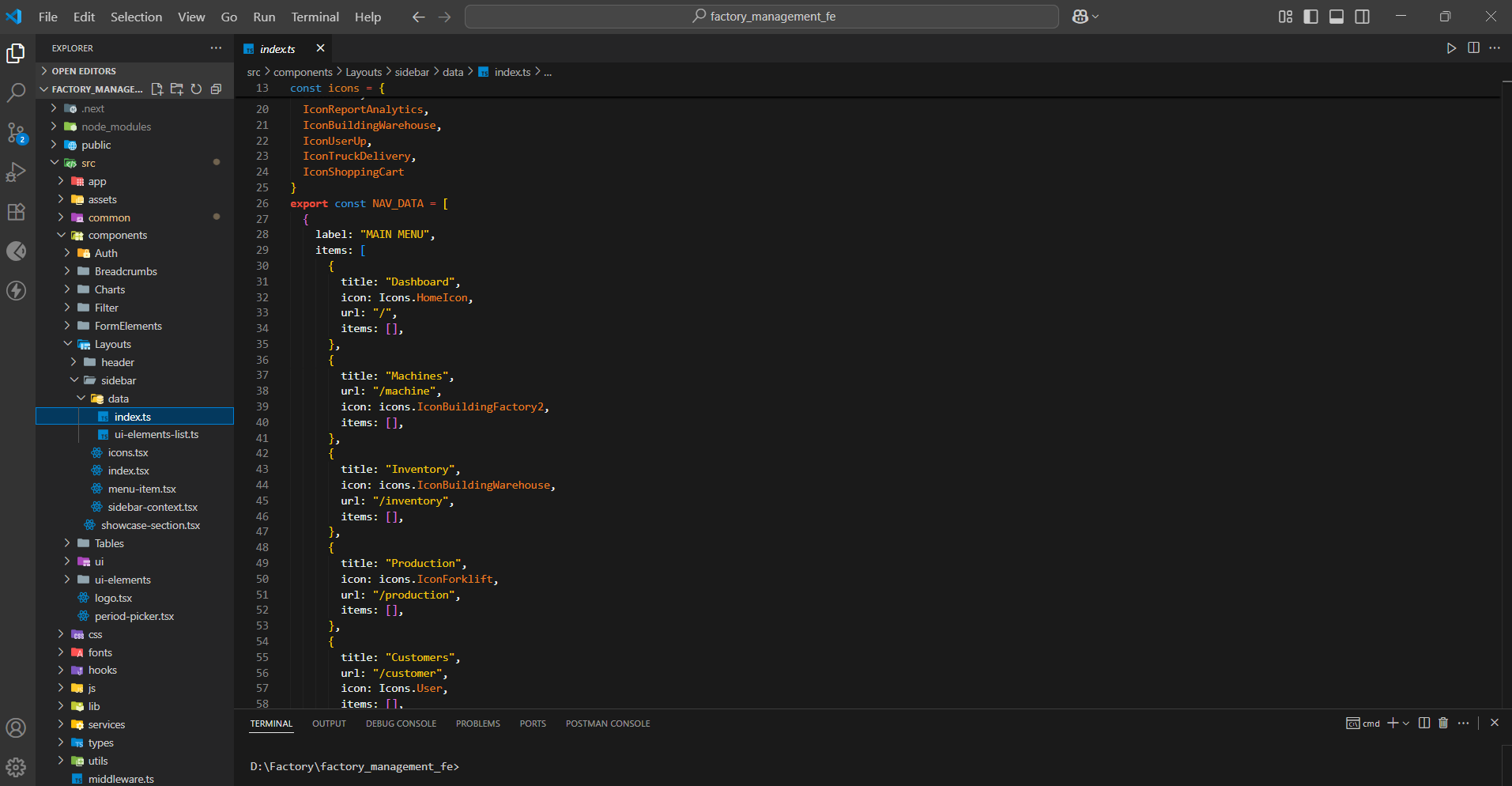Image resolution: width=1512 pixels, height=786 pixels.
Task: Click the Run file play icon
Action: pyautogui.click(x=1451, y=48)
